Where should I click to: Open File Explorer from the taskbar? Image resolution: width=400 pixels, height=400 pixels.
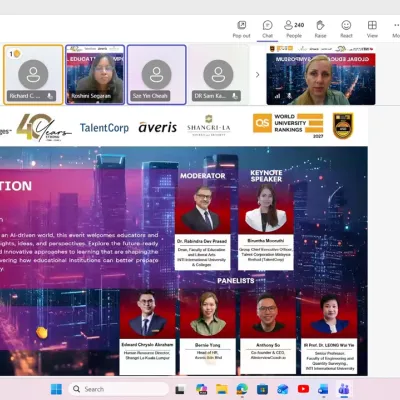click(x=222, y=389)
